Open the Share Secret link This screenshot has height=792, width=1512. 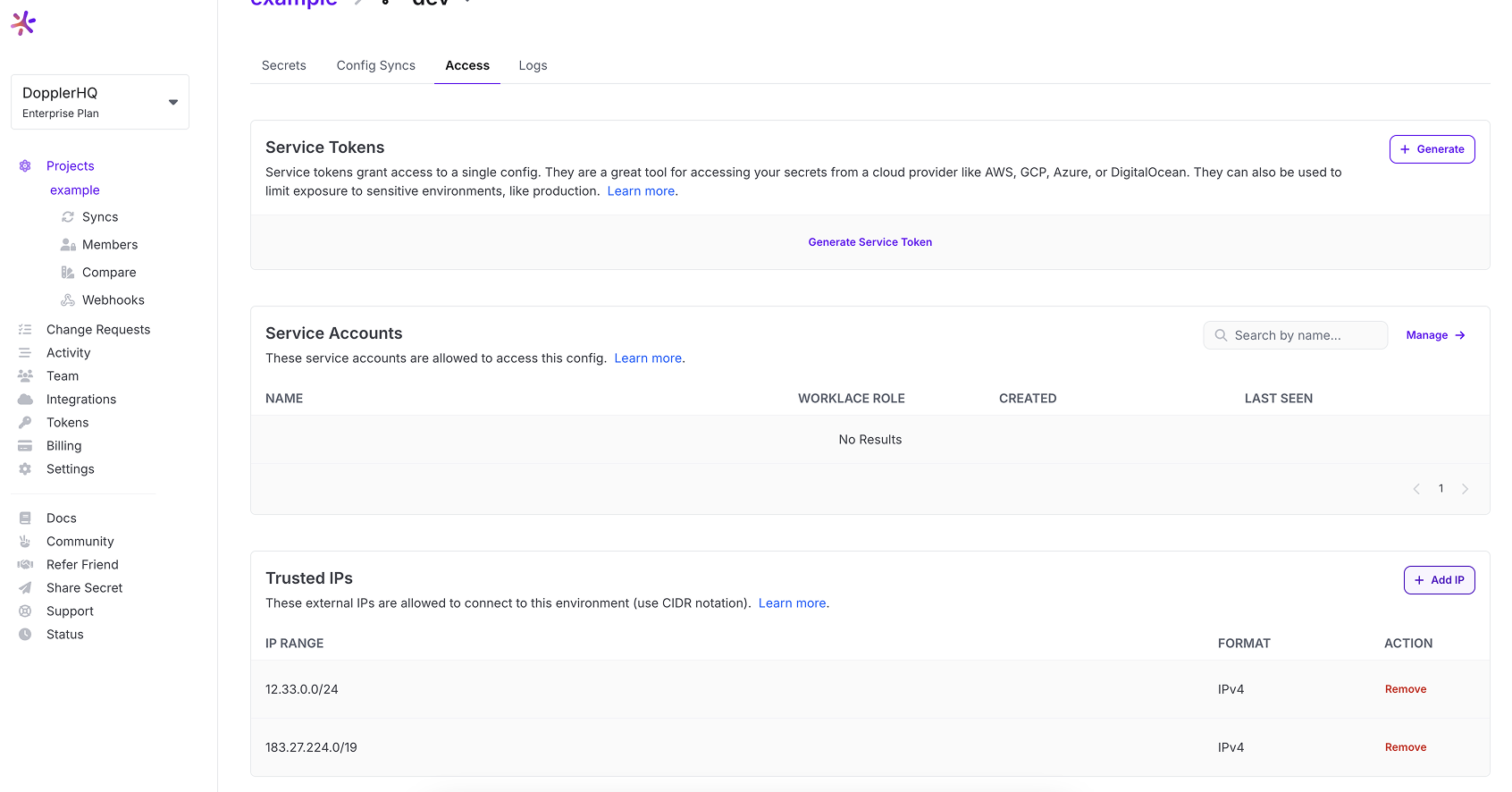coord(85,588)
